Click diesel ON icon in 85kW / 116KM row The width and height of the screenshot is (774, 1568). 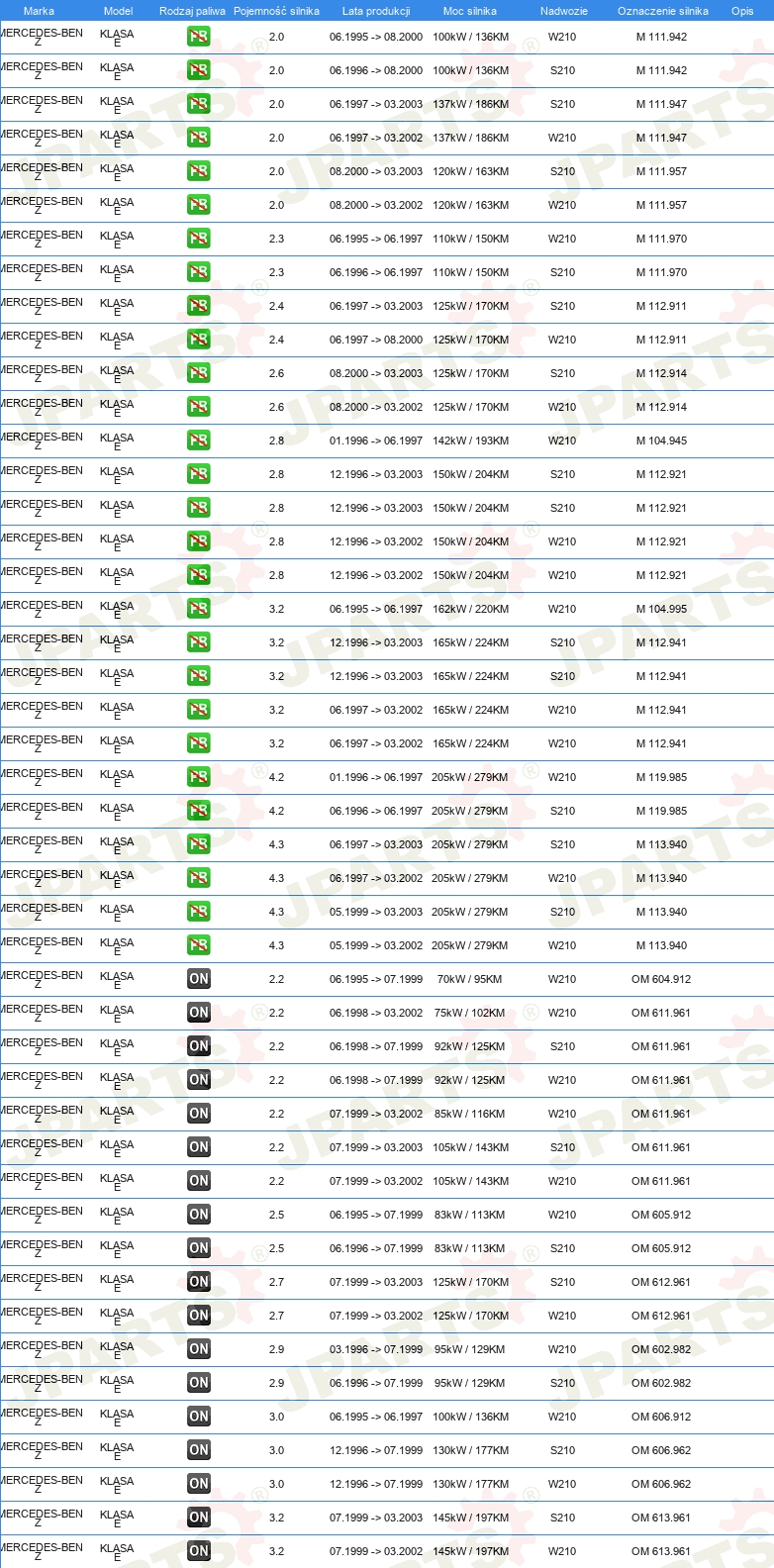tap(199, 1114)
